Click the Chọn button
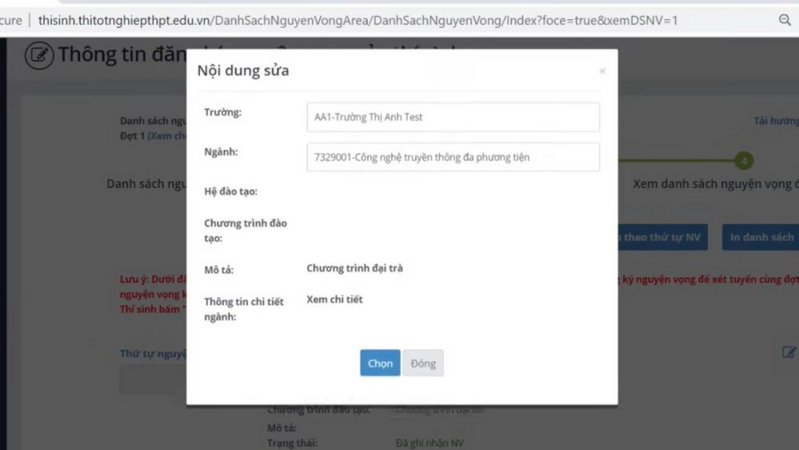Image resolution: width=799 pixels, height=450 pixels. coord(380,363)
